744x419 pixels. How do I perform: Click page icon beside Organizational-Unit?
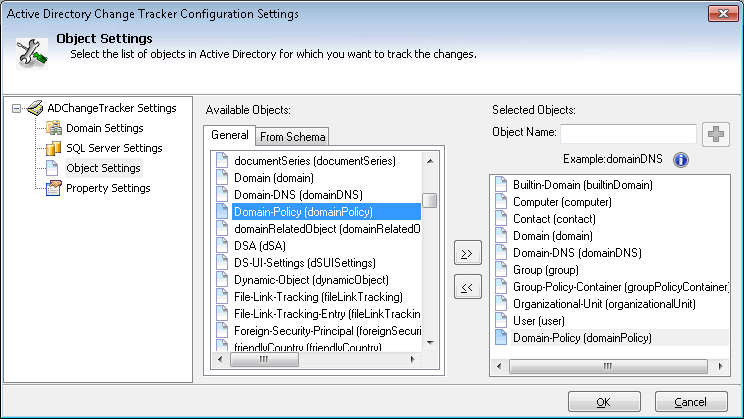tap(501, 304)
